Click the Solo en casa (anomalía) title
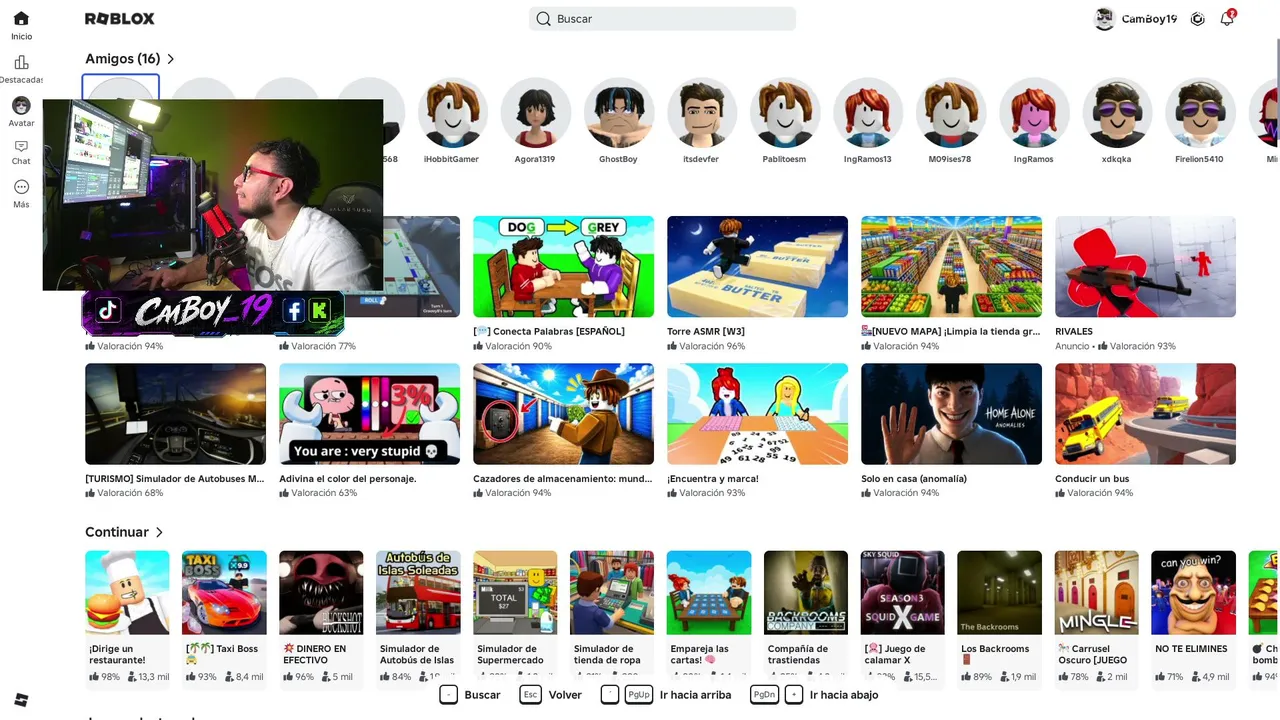Viewport: 1280px width, 720px height. (x=914, y=479)
